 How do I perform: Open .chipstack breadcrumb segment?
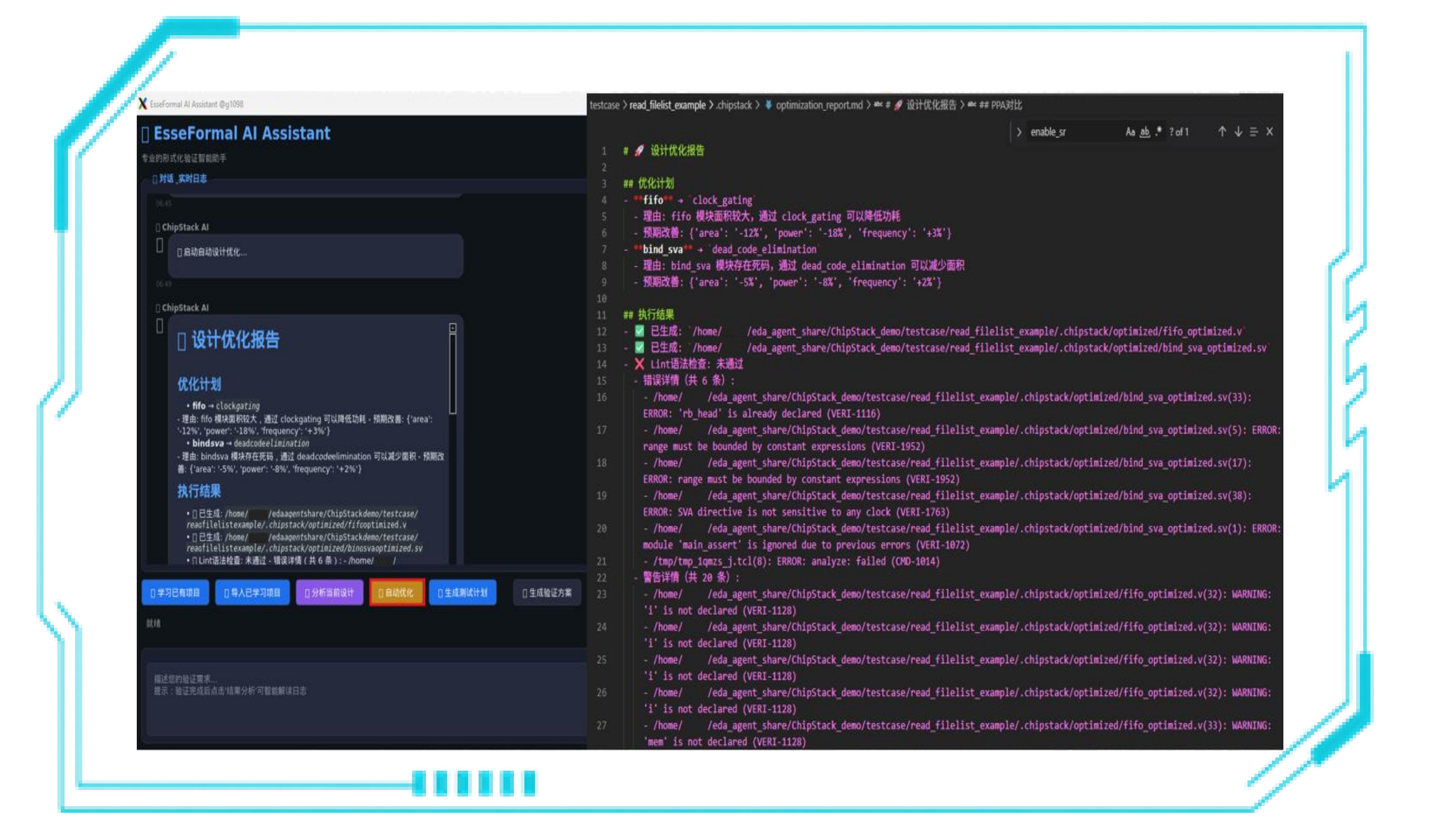(x=734, y=105)
